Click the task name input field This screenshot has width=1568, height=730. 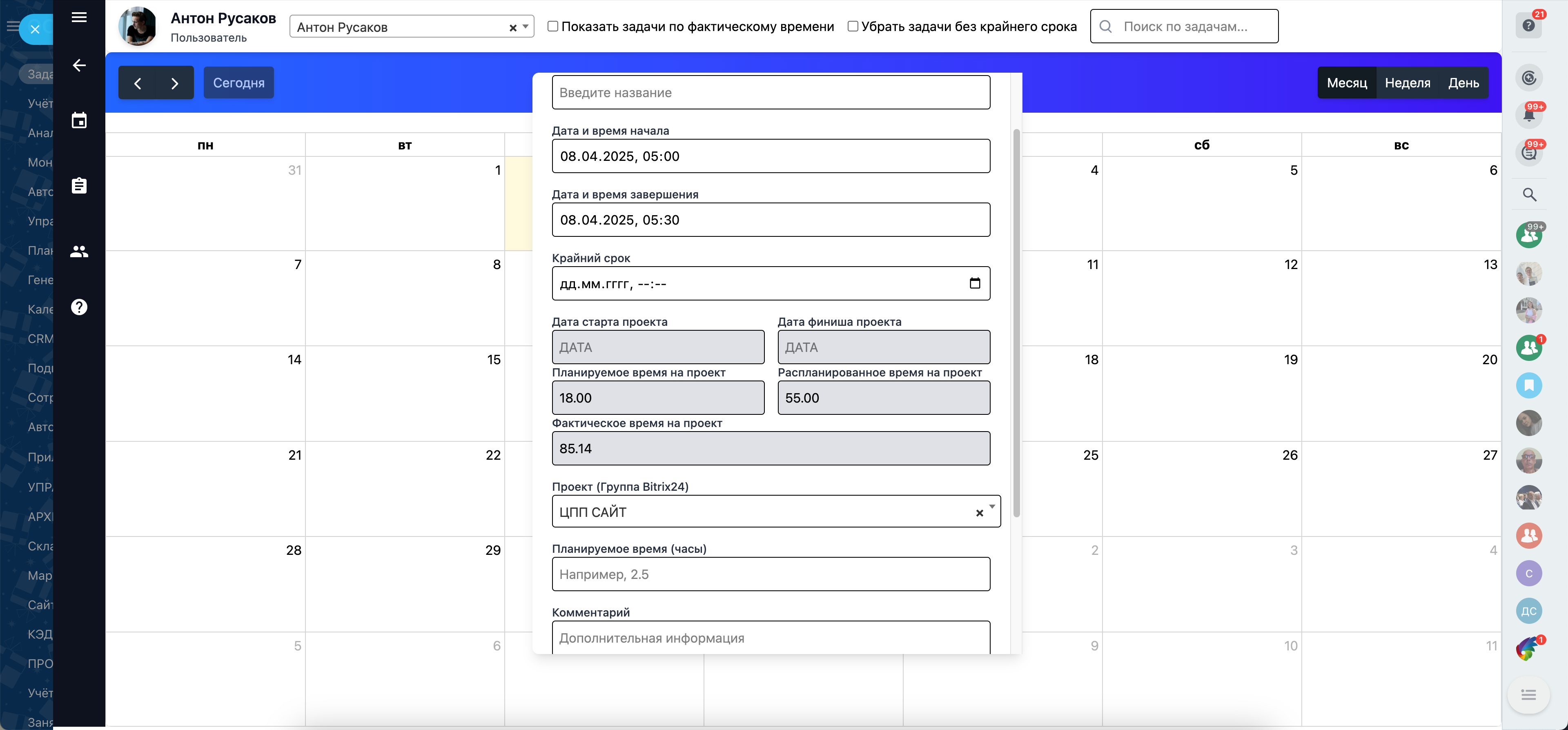click(771, 93)
